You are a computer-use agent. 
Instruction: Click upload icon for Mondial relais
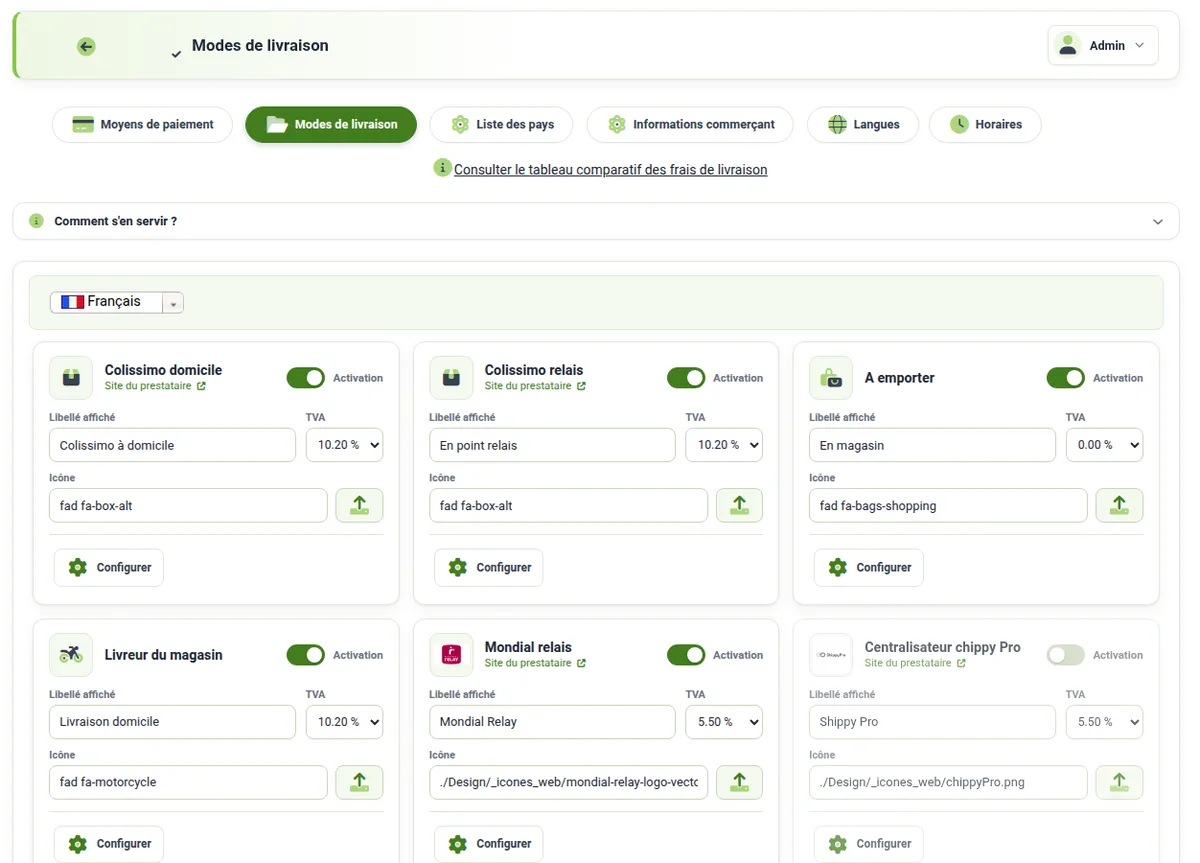[739, 782]
